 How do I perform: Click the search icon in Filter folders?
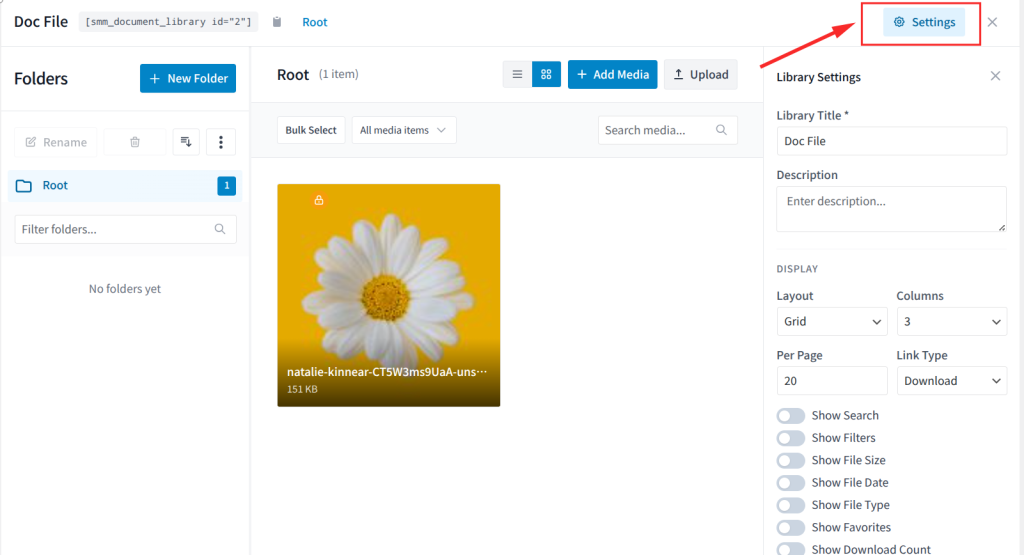220,229
